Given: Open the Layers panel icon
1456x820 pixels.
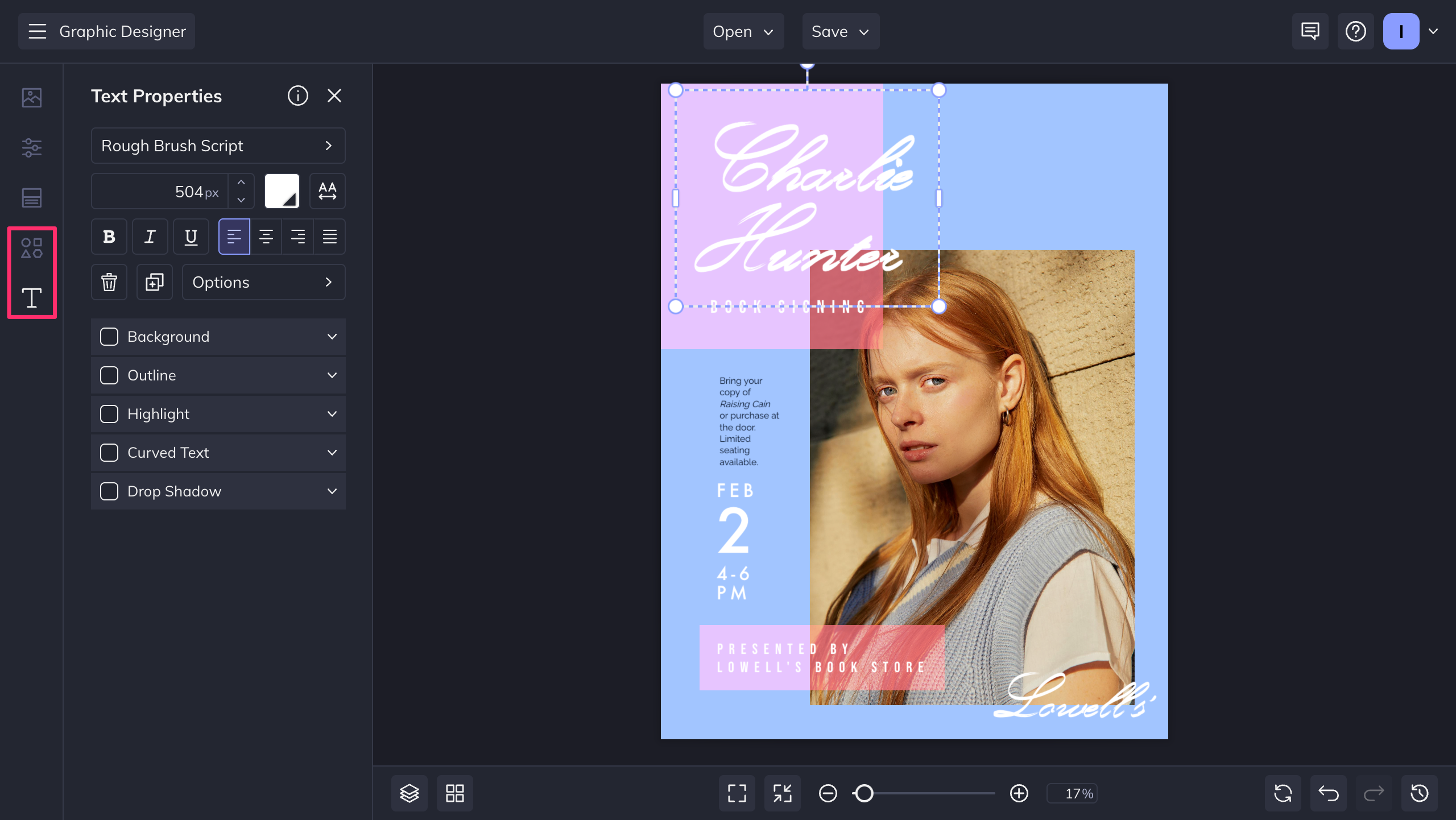Looking at the screenshot, I should pos(409,793).
